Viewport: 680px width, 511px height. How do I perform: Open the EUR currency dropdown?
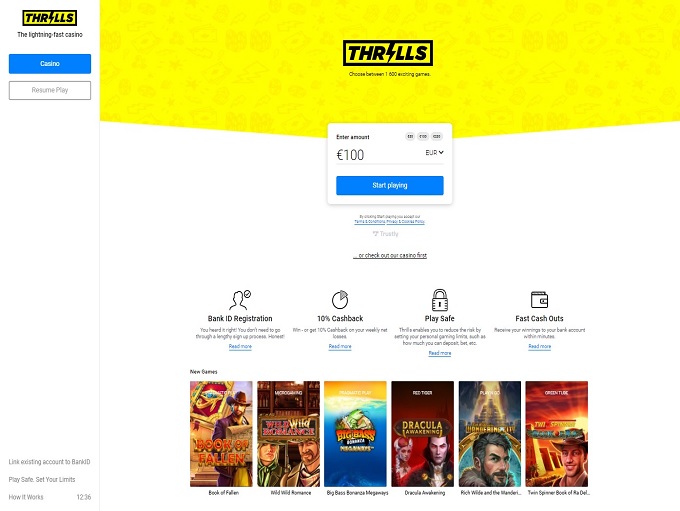click(434, 153)
